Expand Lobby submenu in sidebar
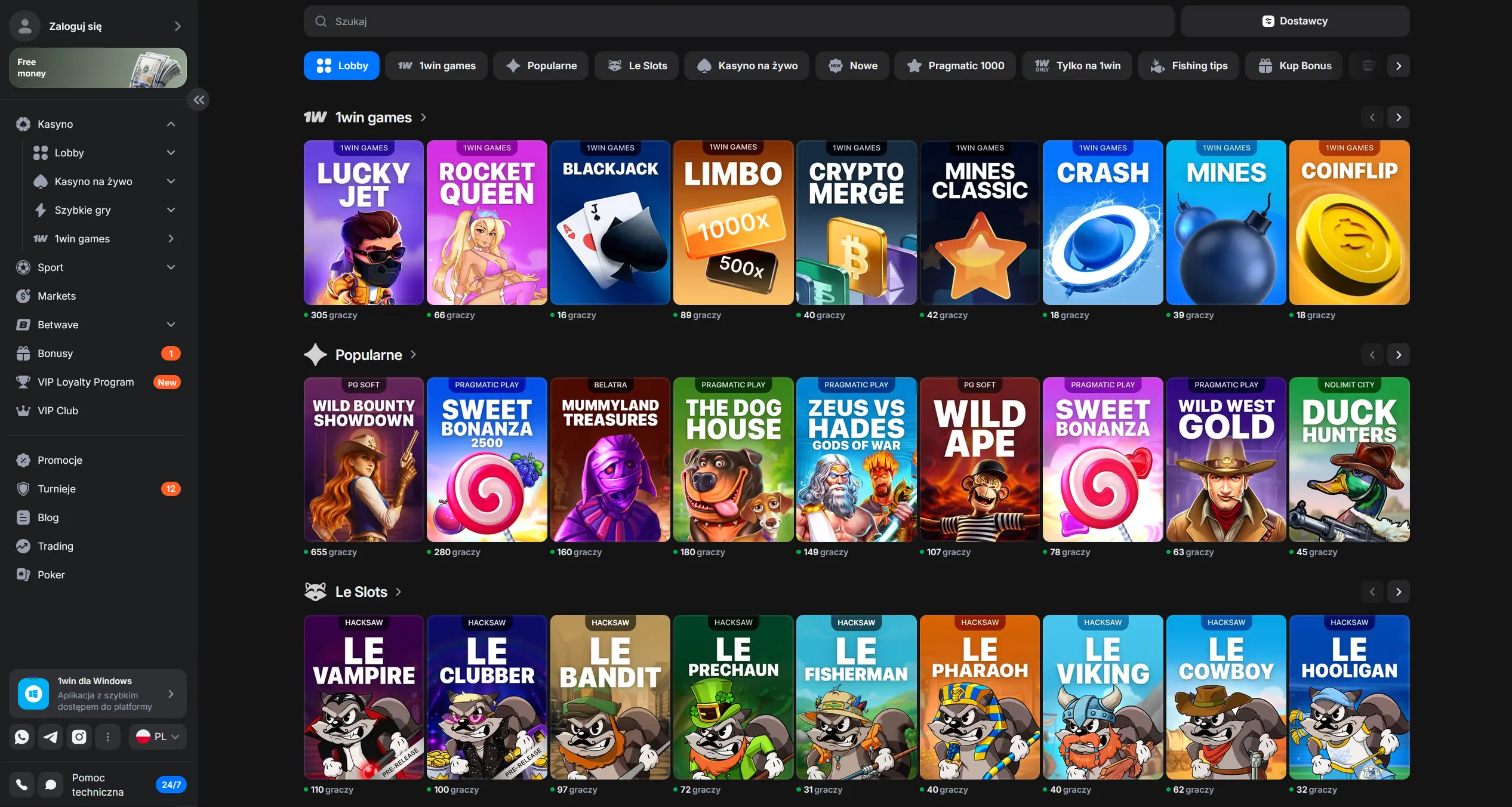 click(x=171, y=153)
